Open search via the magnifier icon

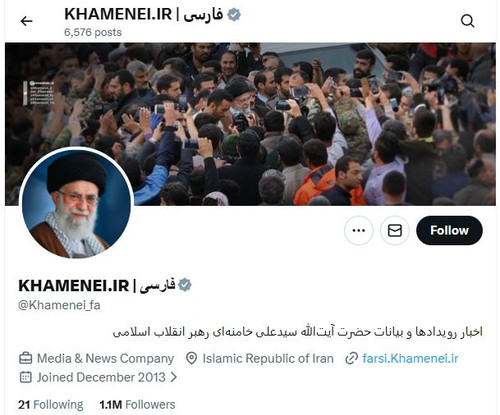467,21
